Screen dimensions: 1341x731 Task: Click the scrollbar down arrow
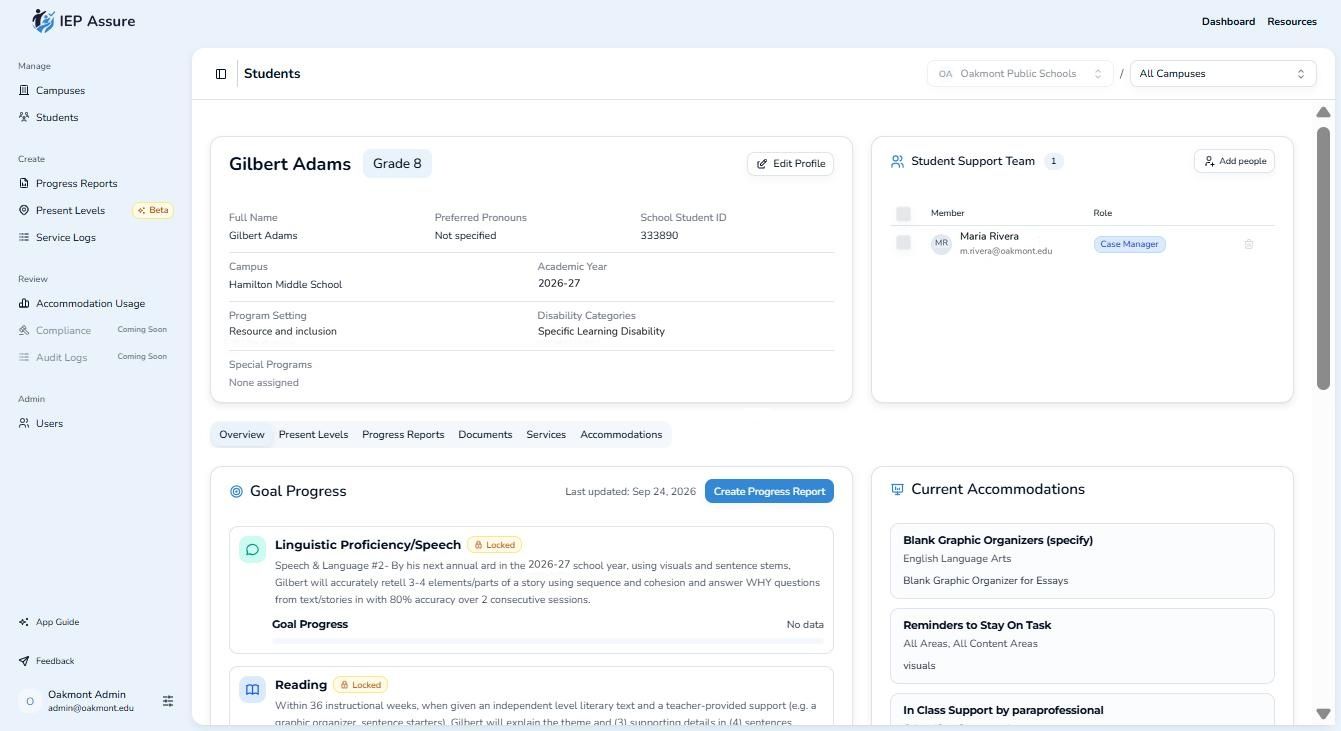(1323, 714)
